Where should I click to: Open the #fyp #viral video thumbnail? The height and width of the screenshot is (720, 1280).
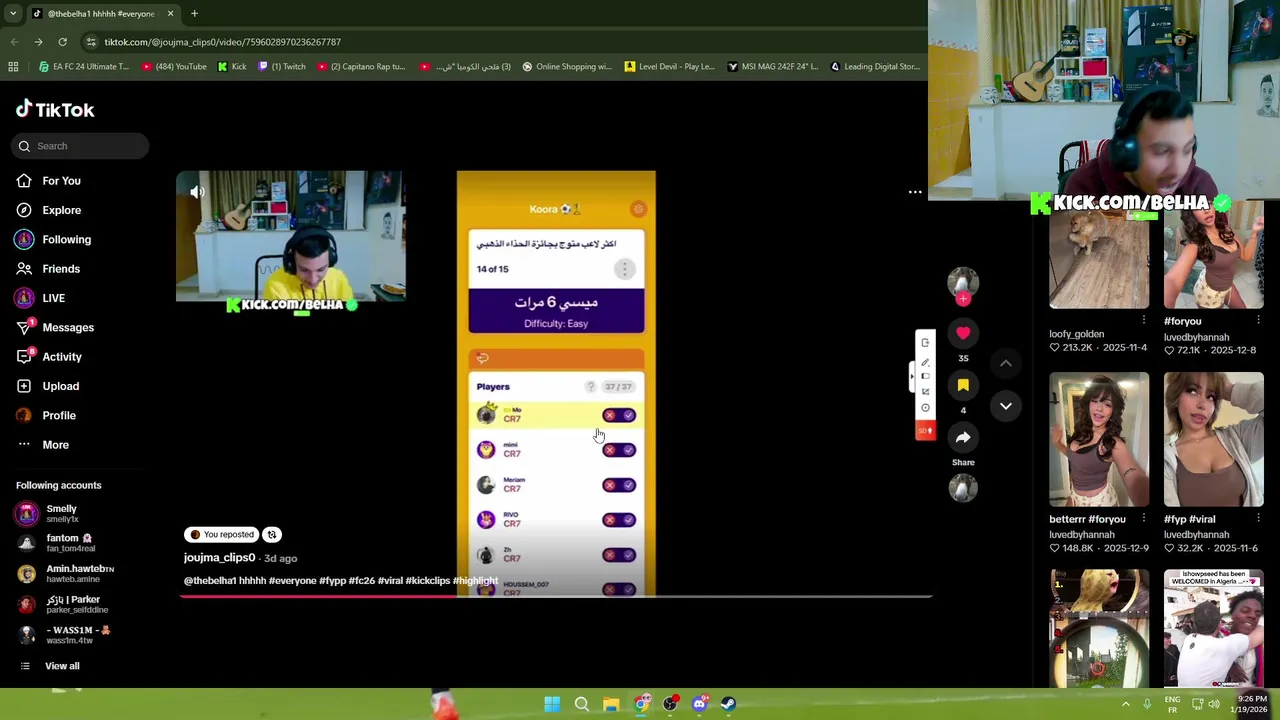click(x=1213, y=439)
